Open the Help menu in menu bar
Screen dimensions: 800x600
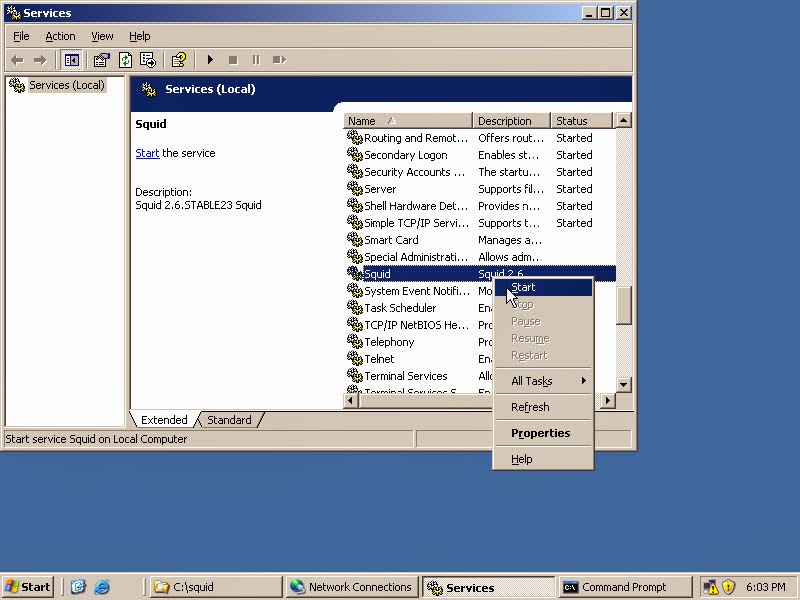click(139, 36)
